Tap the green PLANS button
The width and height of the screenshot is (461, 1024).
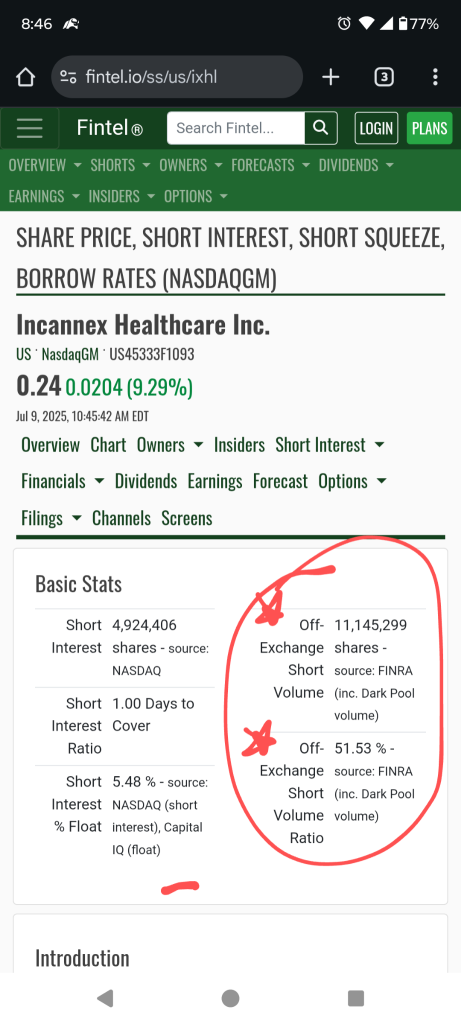point(430,128)
